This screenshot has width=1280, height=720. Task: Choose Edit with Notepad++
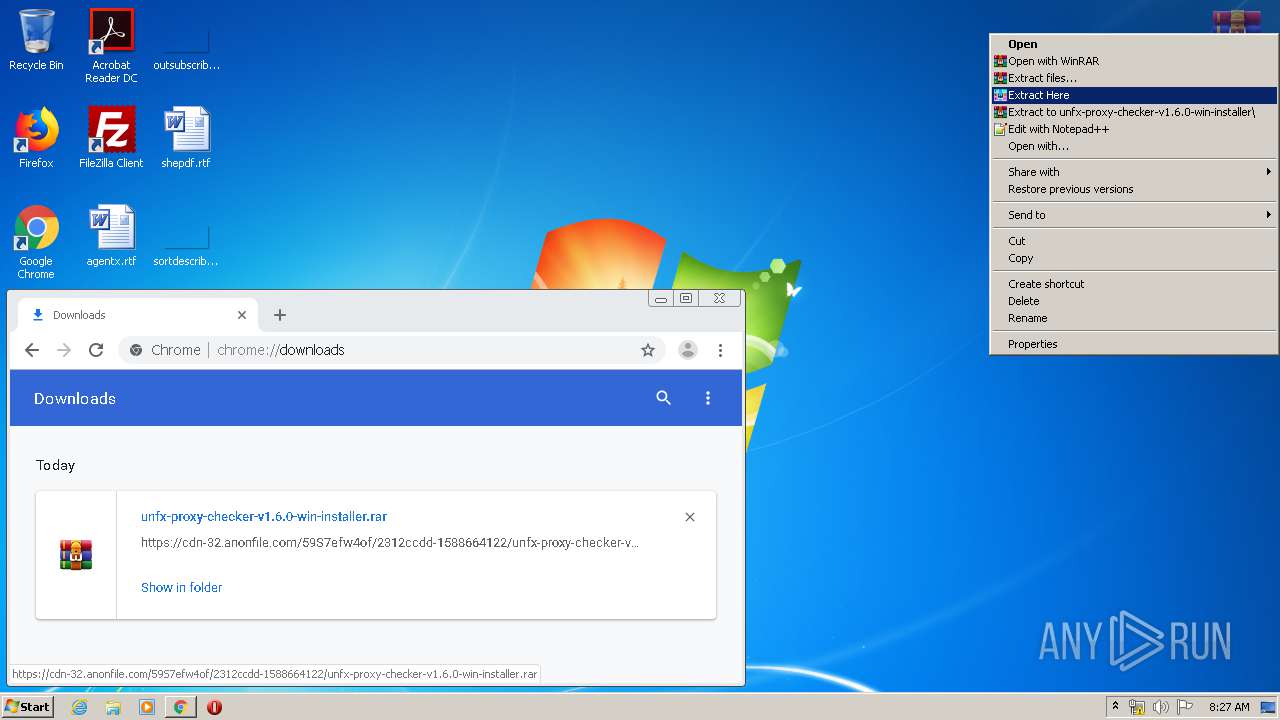[x=1134, y=129]
